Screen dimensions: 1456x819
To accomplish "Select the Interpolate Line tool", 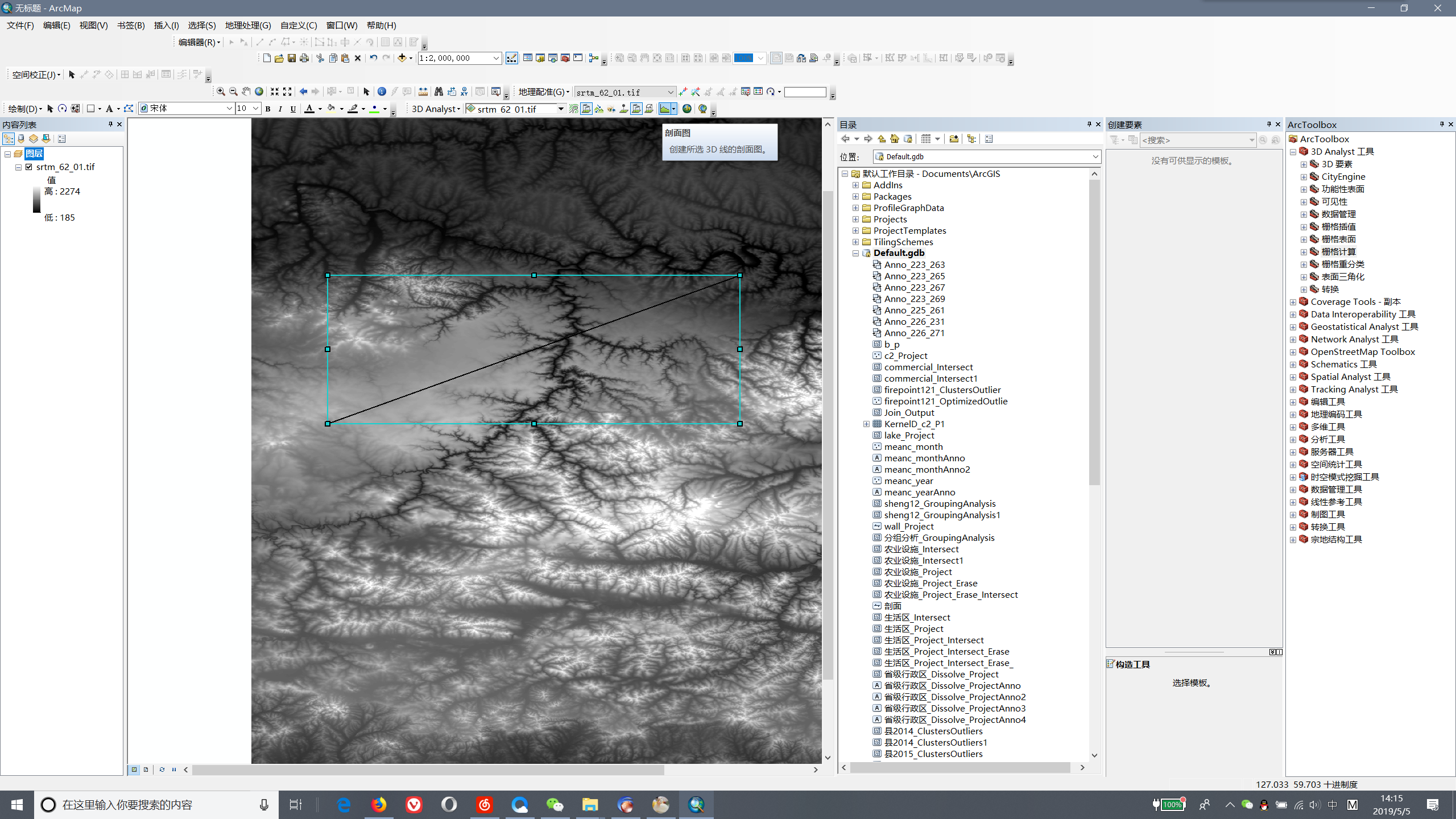I will pos(586,109).
